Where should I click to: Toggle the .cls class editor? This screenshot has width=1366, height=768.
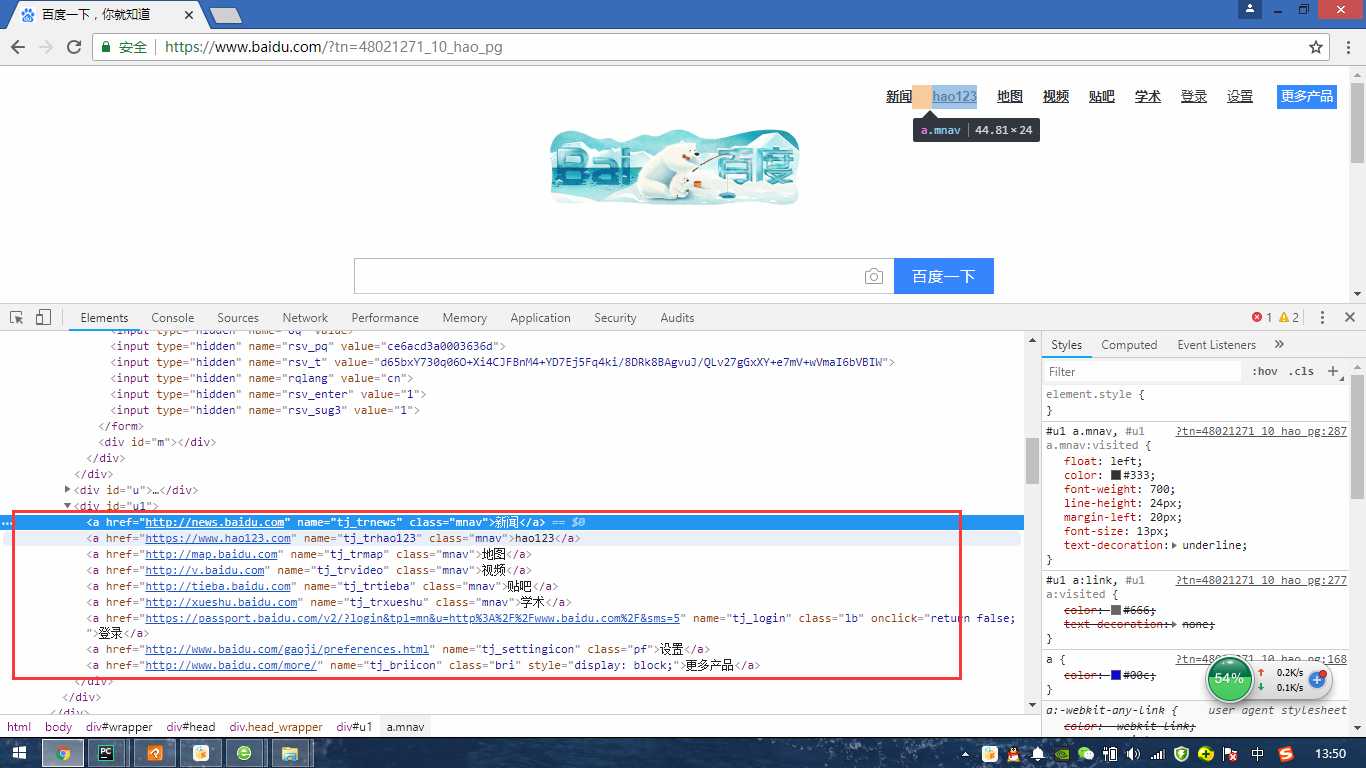click(x=1302, y=371)
